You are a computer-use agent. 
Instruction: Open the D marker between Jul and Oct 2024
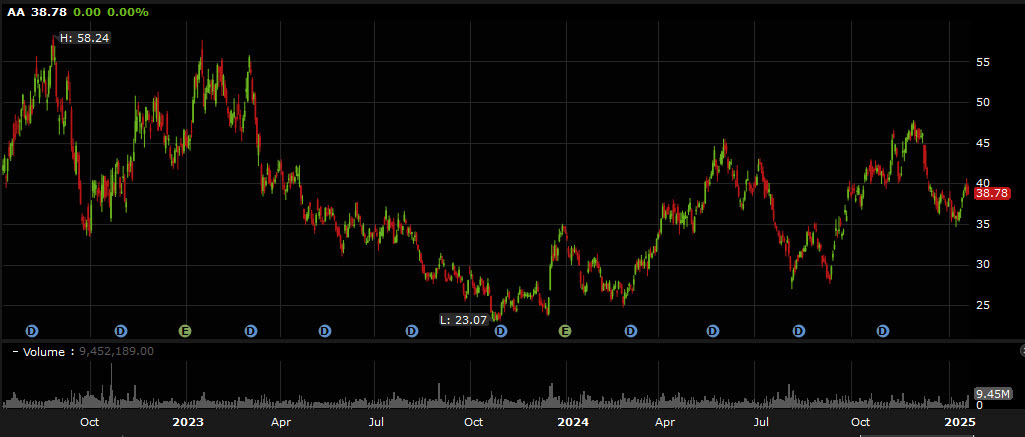799,331
